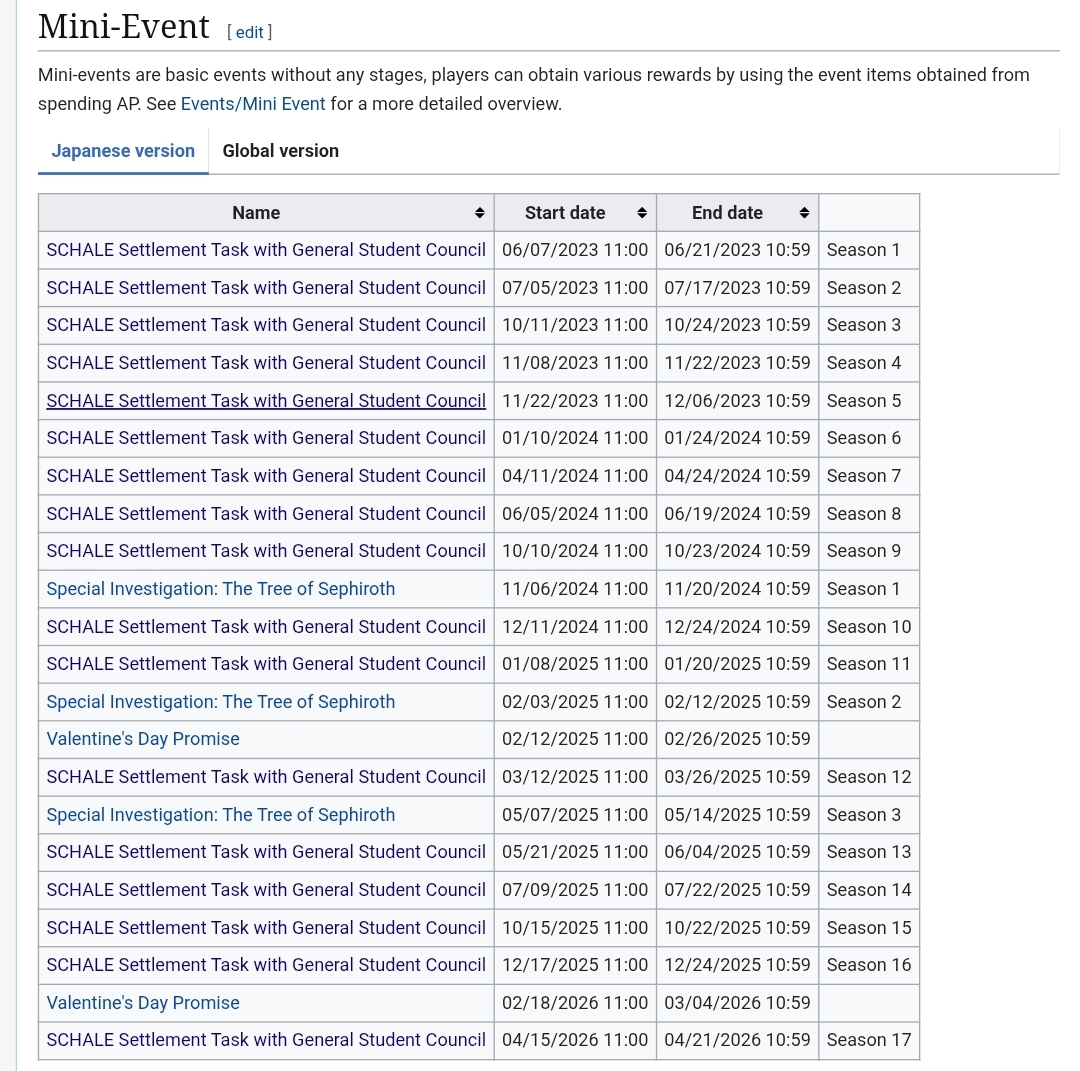Select end date 04/24/2024 10:59 cell
Viewport: 1080px width, 1071px height.
[x=738, y=476]
